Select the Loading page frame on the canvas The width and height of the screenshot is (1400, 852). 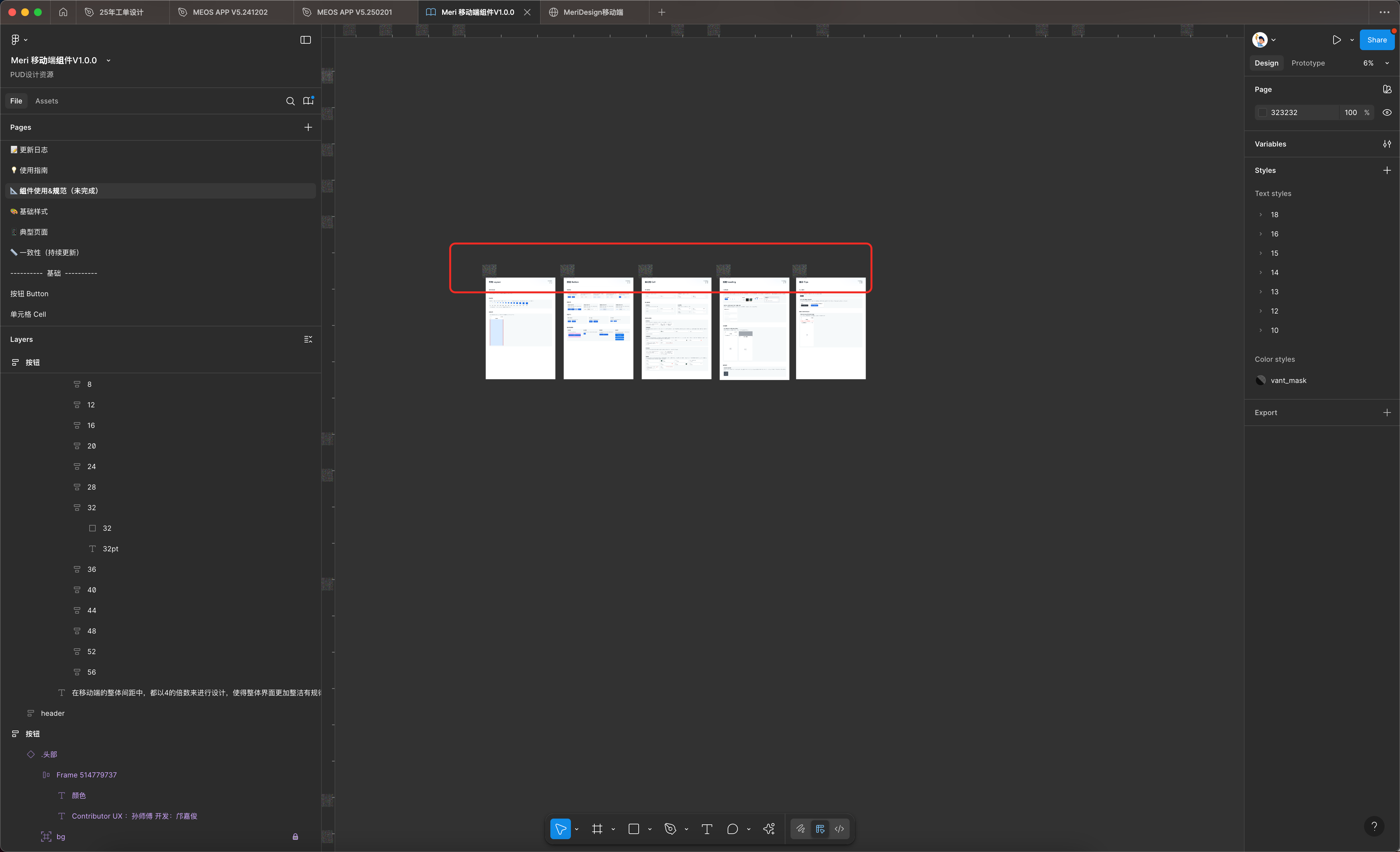point(754,329)
